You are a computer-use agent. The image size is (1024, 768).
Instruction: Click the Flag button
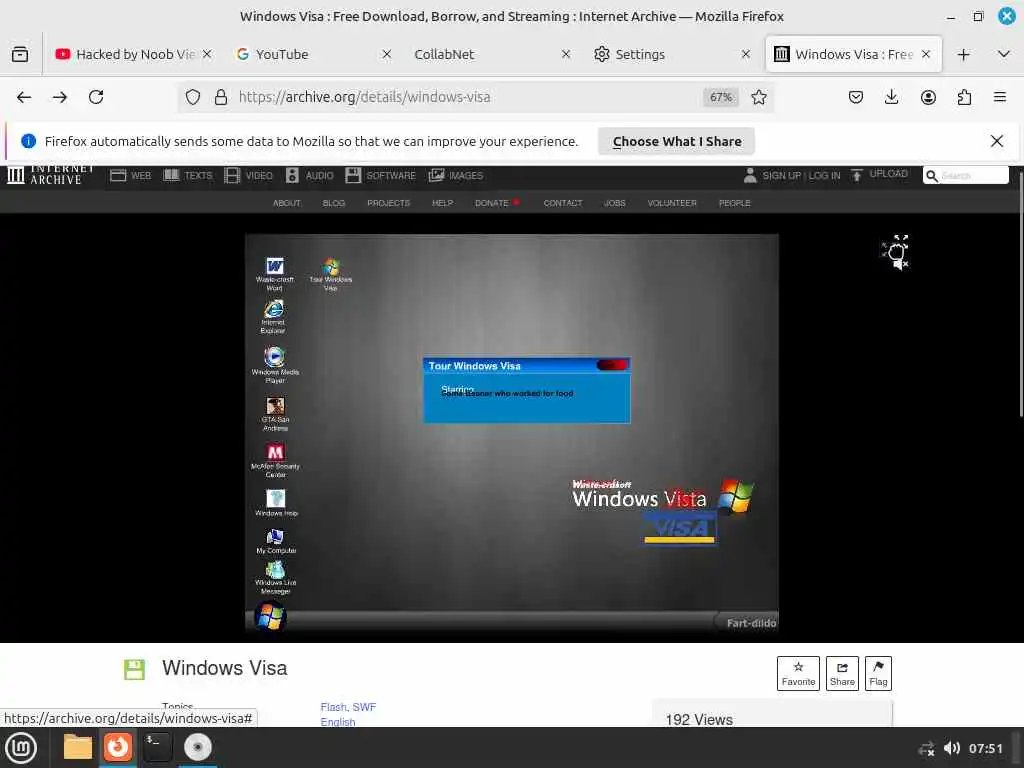tap(878, 673)
